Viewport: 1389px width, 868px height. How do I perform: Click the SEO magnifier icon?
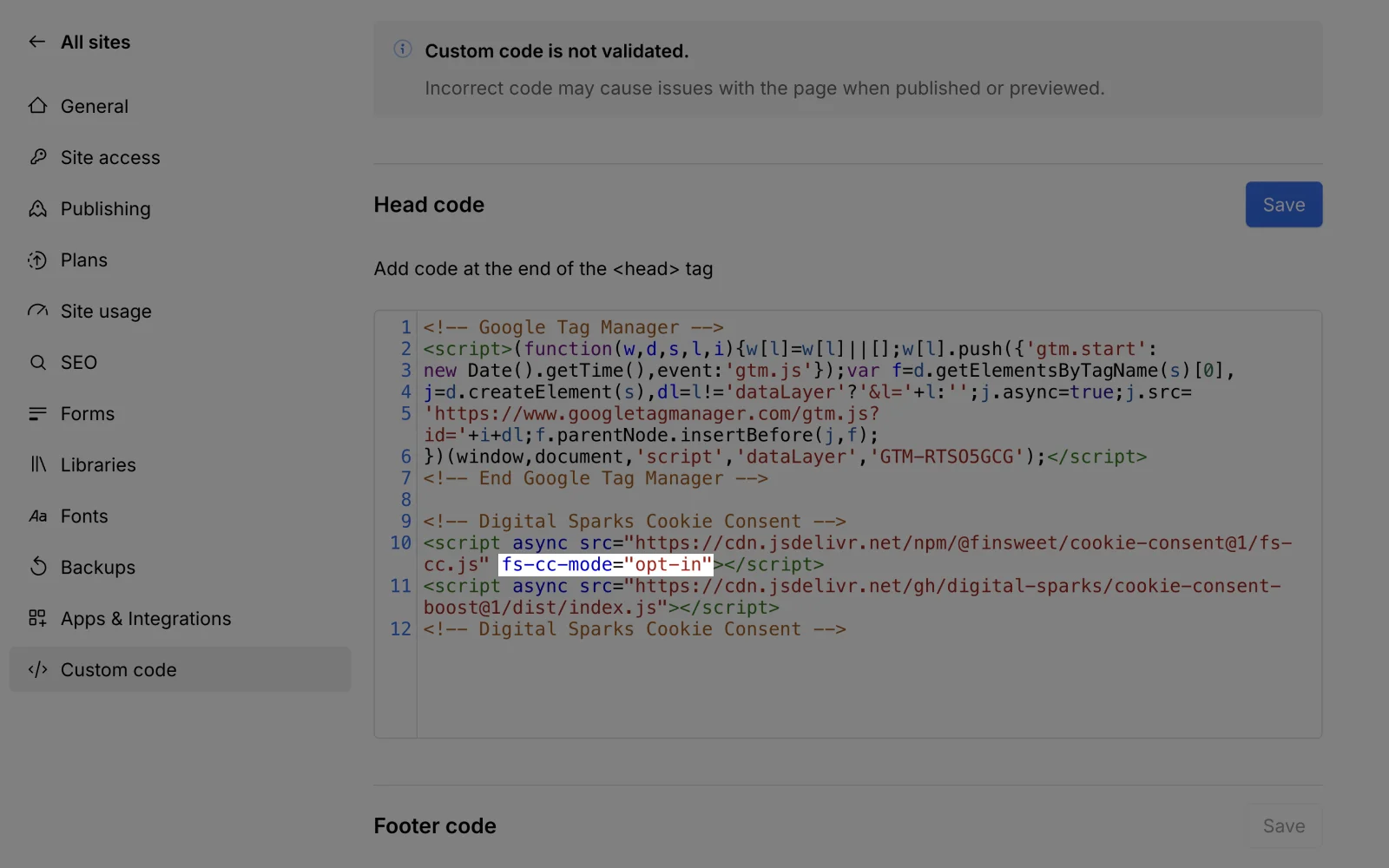pos(37,362)
